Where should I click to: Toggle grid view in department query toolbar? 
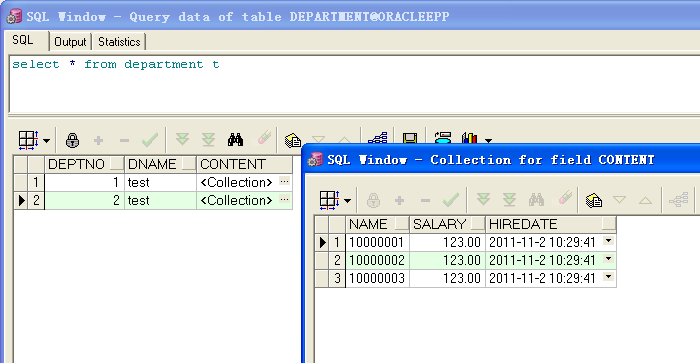click(x=28, y=140)
